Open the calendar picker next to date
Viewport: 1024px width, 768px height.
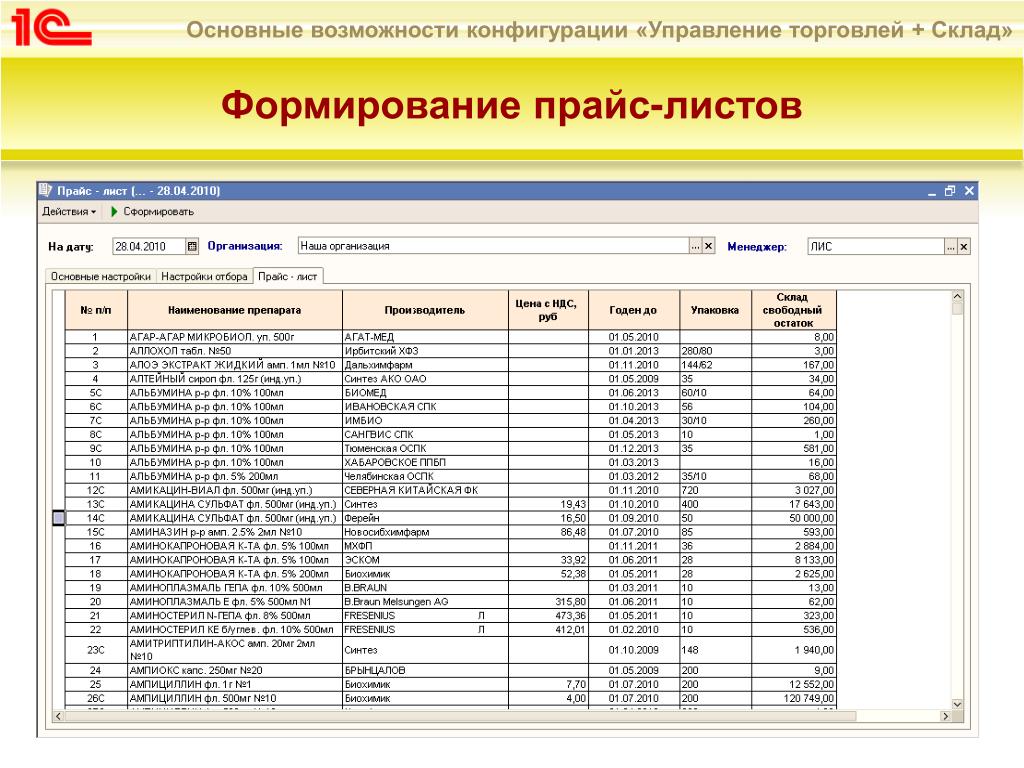[x=192, y=246]
